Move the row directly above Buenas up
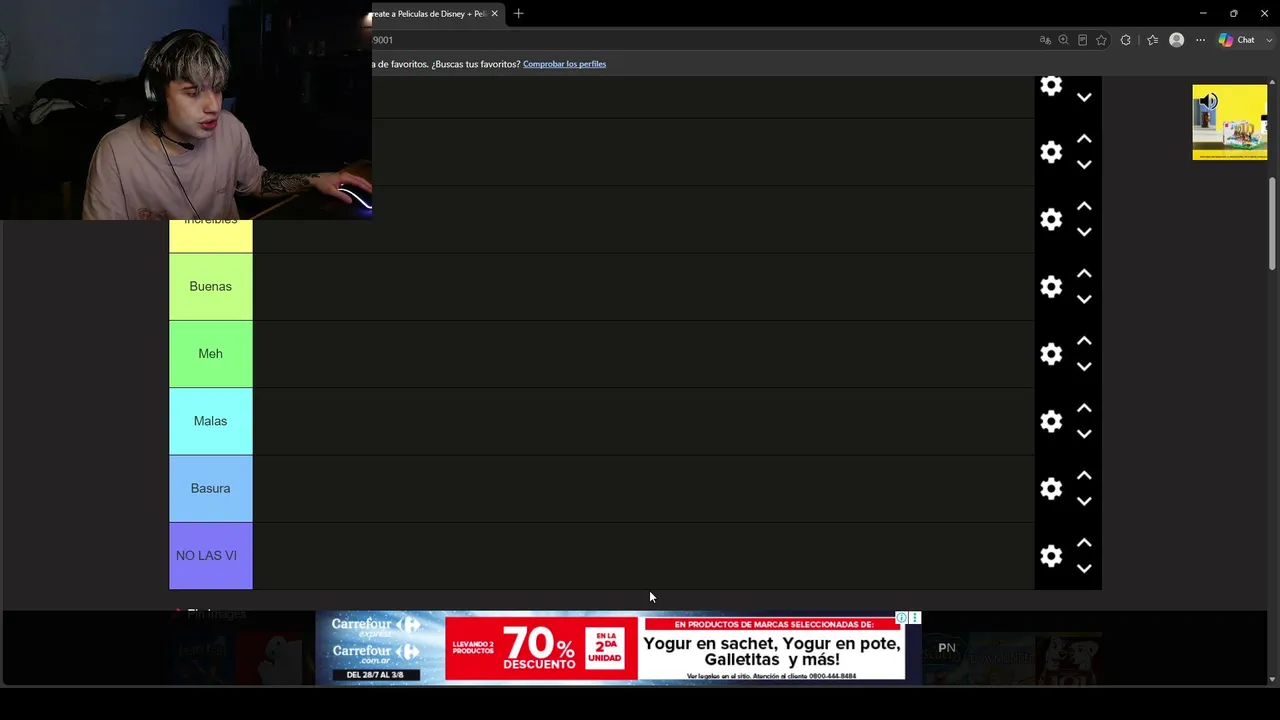The height and width of the screenshot is (720, 1280). tap(1084, 206)
